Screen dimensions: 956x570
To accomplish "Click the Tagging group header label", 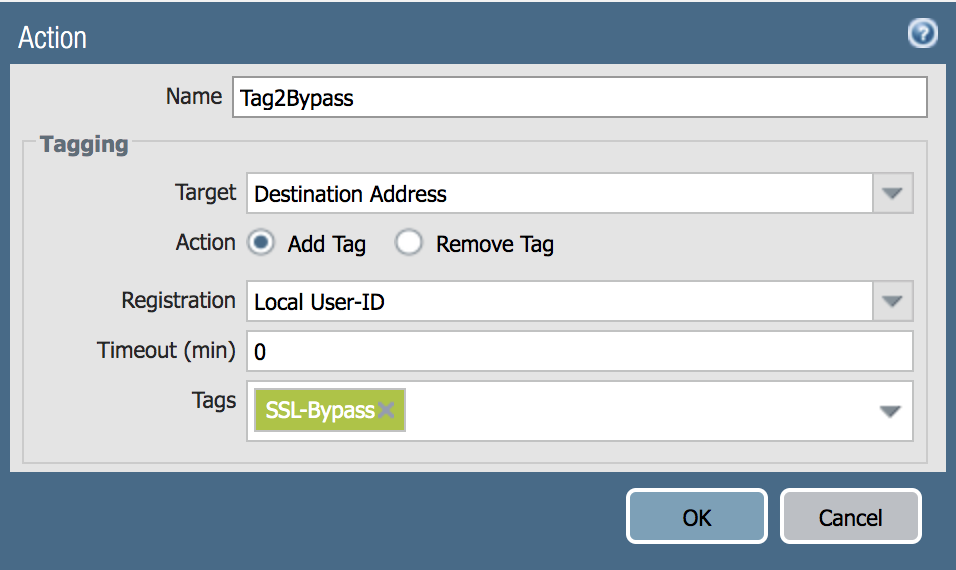I will 84,144.
